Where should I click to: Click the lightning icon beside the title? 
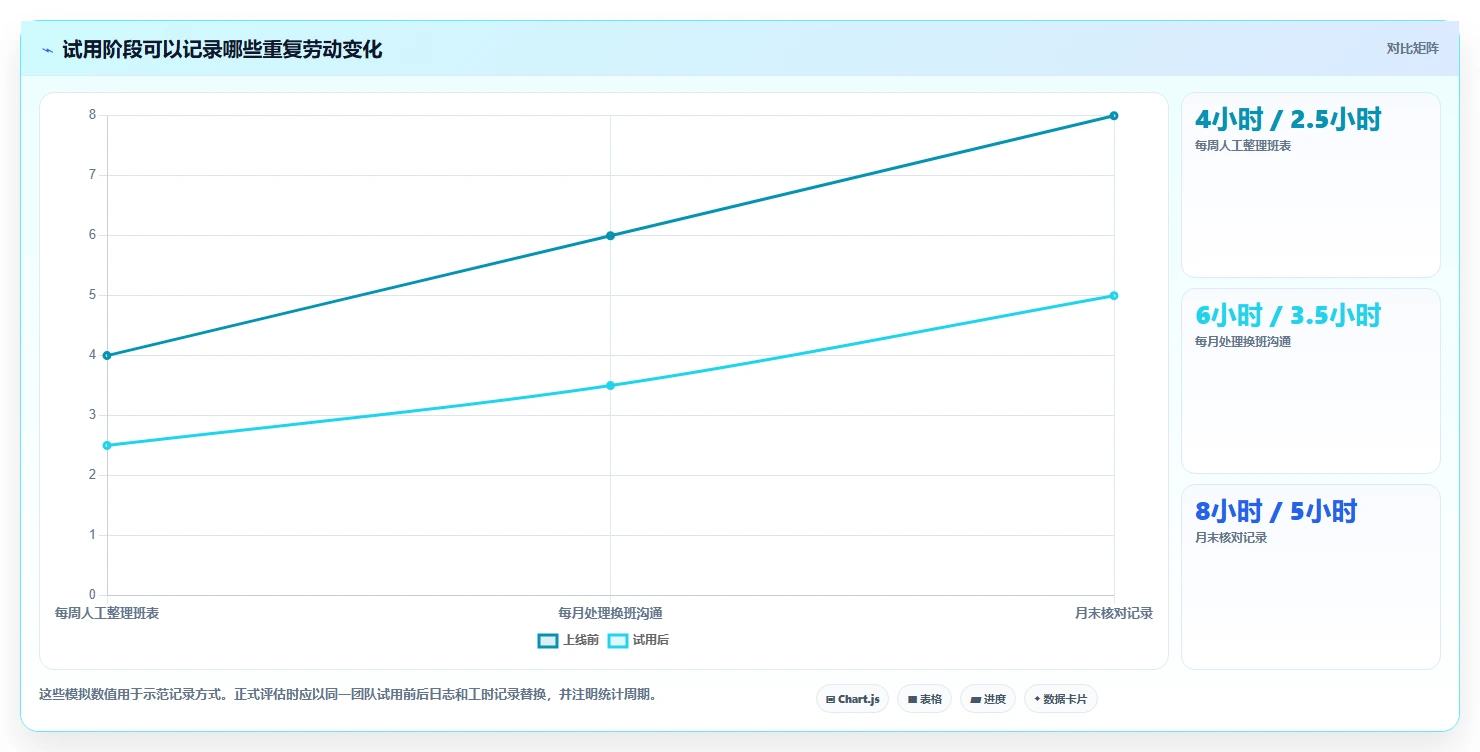click(x=47, y=50)
